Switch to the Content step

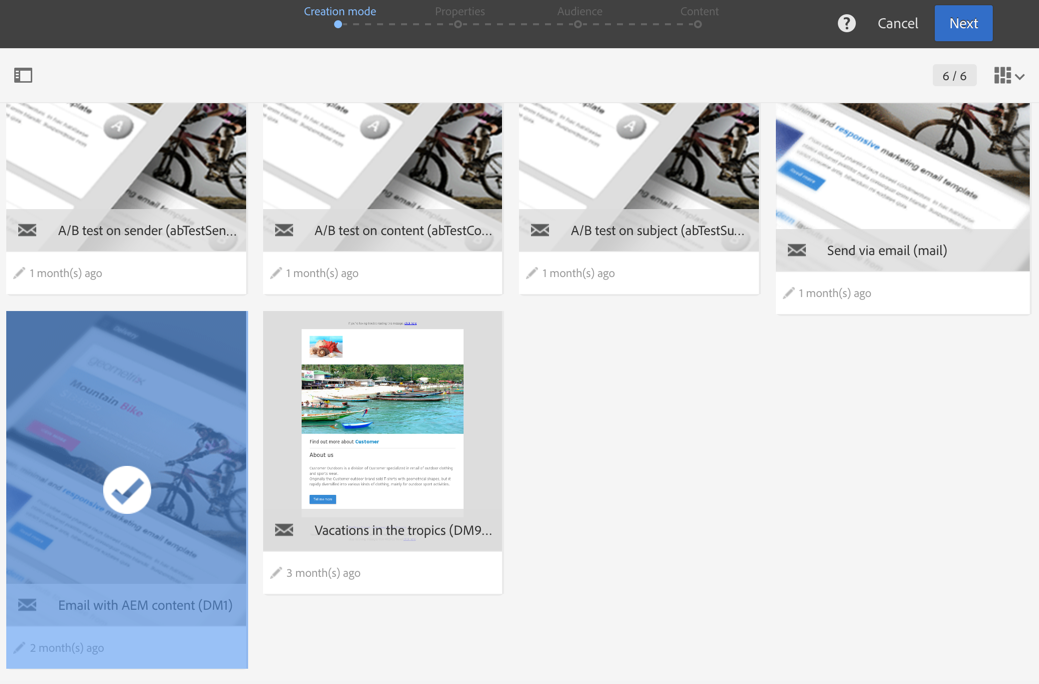[699, 11]
